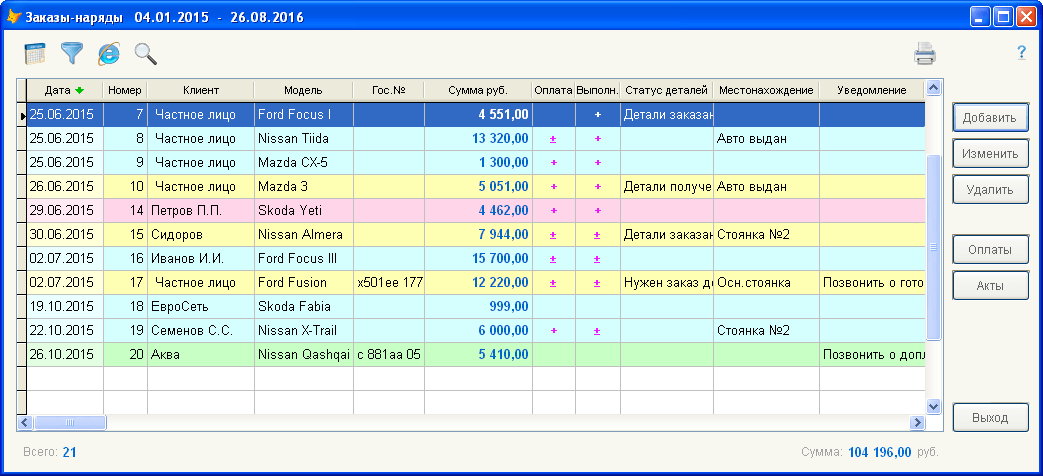Select the Nissan Tiida model cell
This screenshot has width=1043, height=476.
303,139
